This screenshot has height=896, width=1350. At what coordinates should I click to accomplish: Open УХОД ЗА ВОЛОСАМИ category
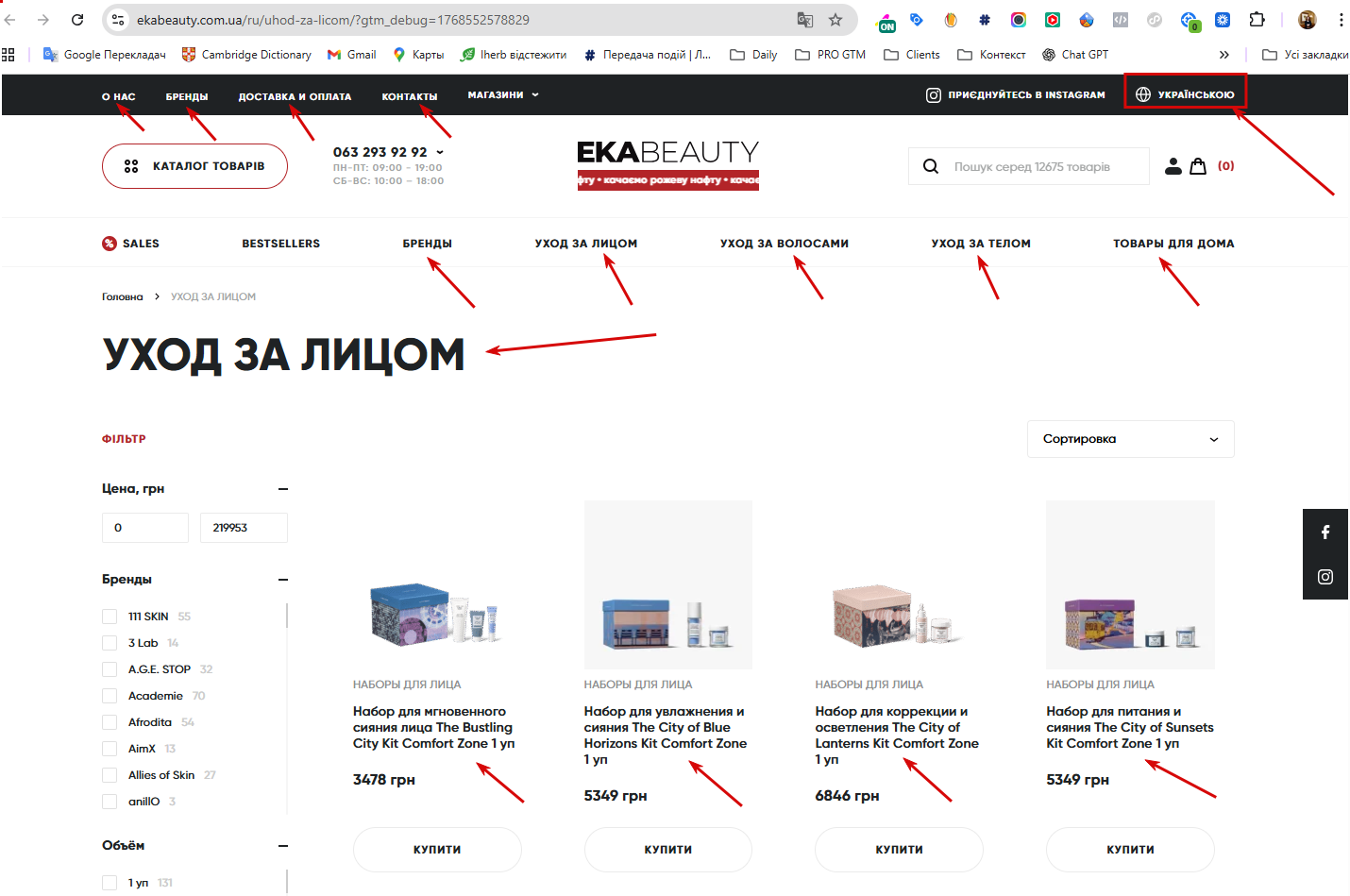click(784, 244)
